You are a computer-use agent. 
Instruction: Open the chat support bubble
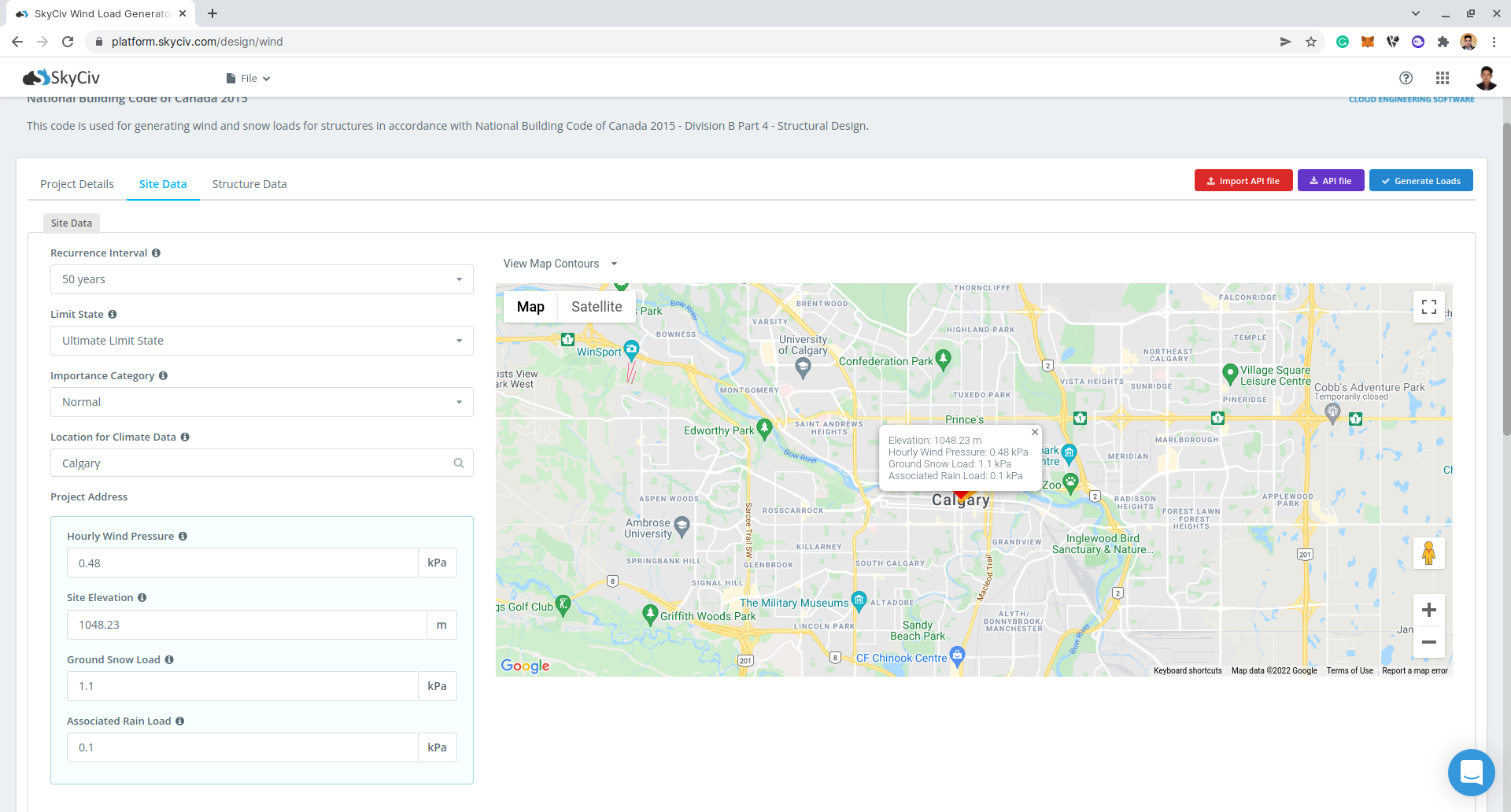1471,772
